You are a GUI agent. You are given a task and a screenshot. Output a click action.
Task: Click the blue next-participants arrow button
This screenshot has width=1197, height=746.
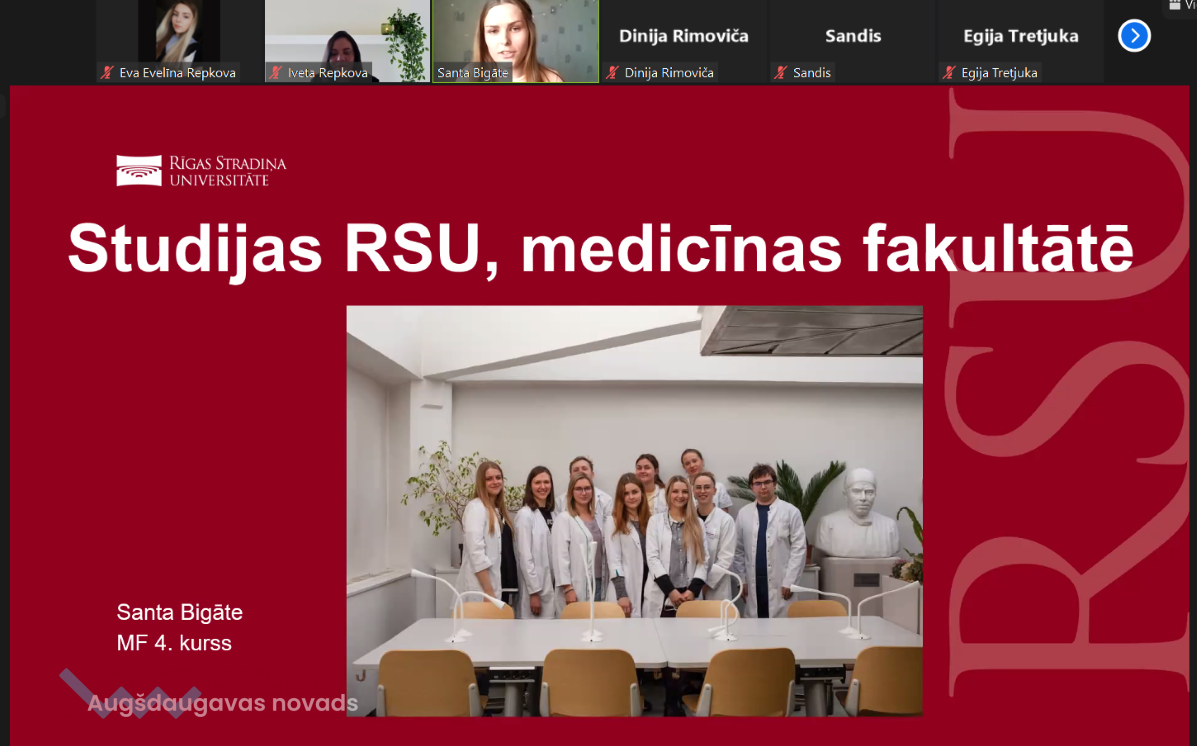point(1134,36)
